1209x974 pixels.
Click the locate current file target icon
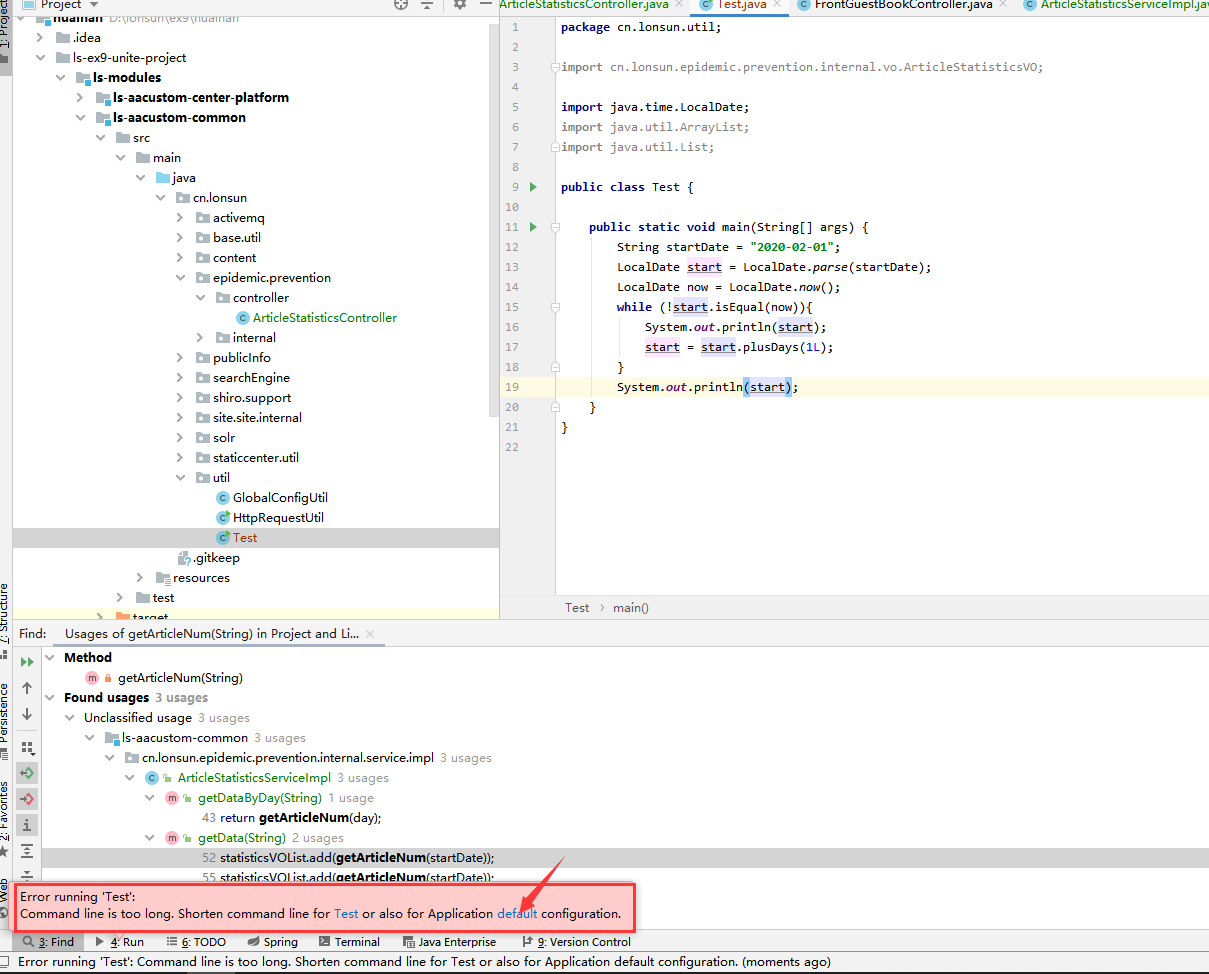[x=401, y=5]
